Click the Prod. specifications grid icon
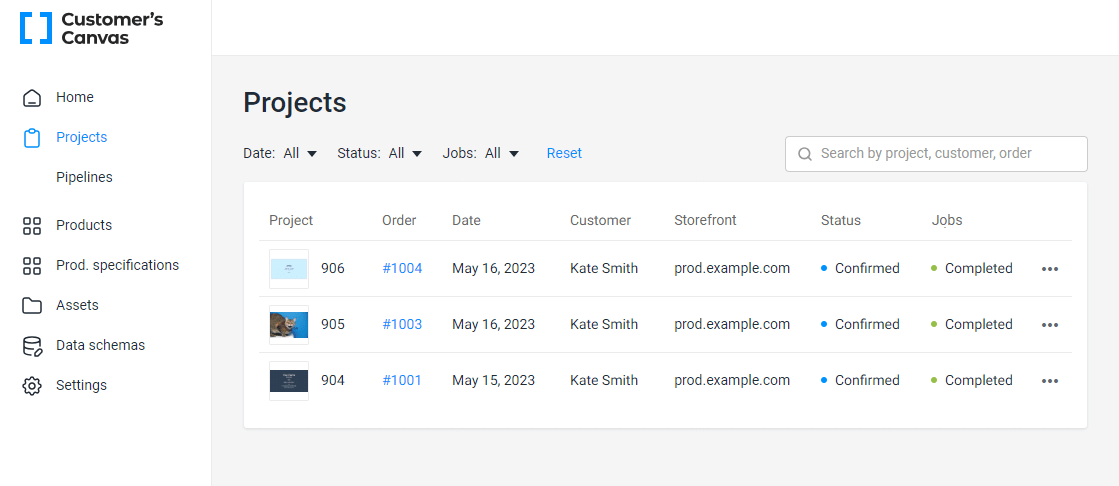This screenshot has width=1119, height=486. pos(31,266)
